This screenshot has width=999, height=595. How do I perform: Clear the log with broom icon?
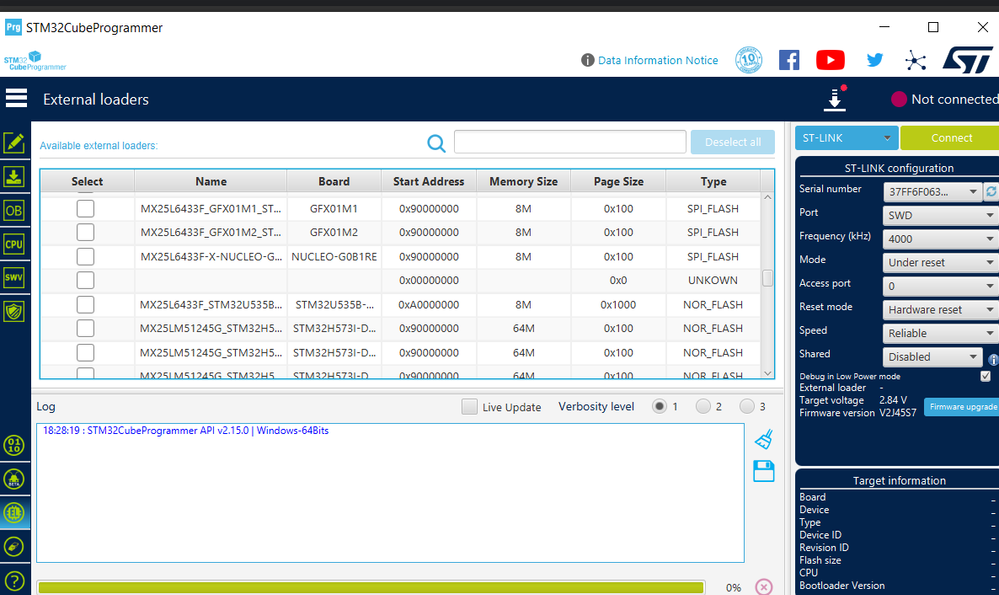764,439
